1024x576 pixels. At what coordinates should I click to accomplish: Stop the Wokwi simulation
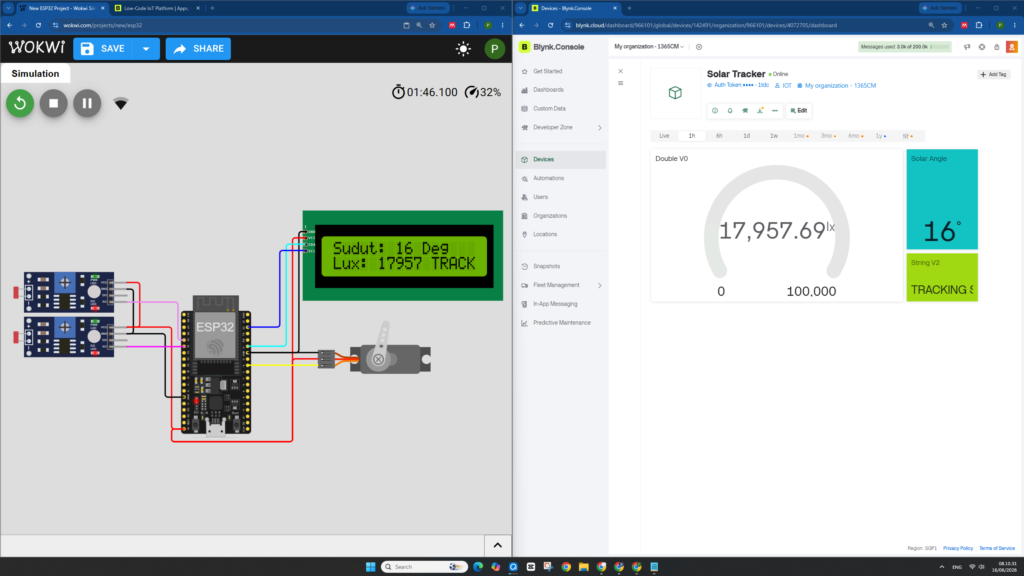pos(54,103)
